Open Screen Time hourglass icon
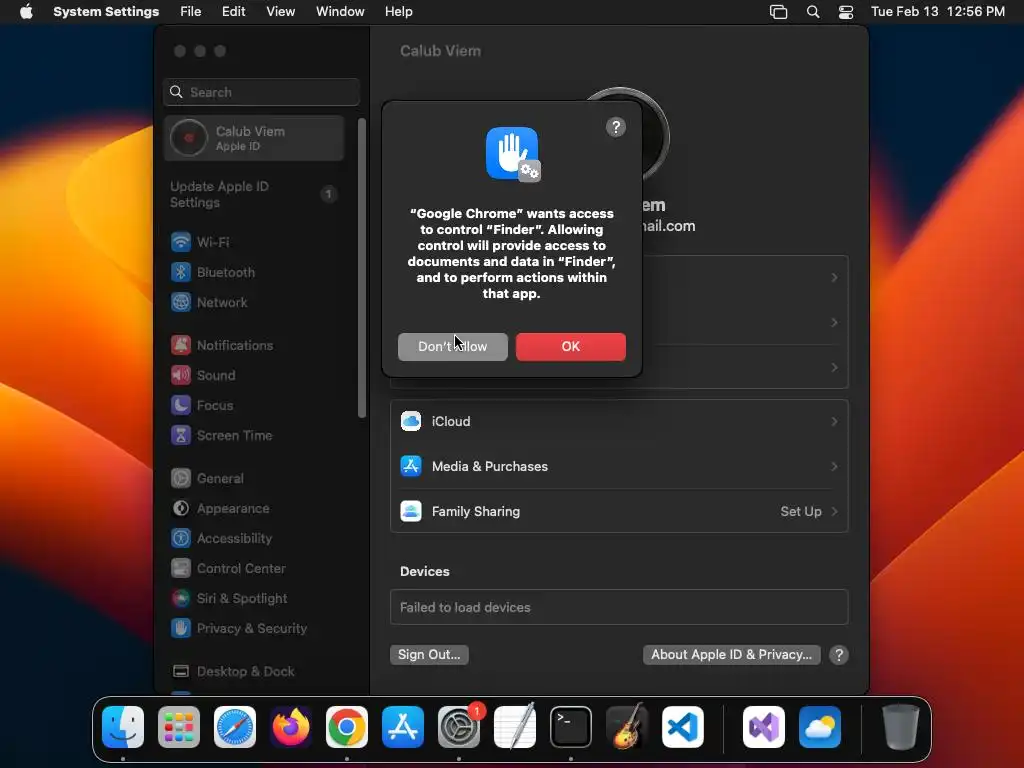Image resolution: width=1024 pixels, height=768 pixels. tap(181, 435)
